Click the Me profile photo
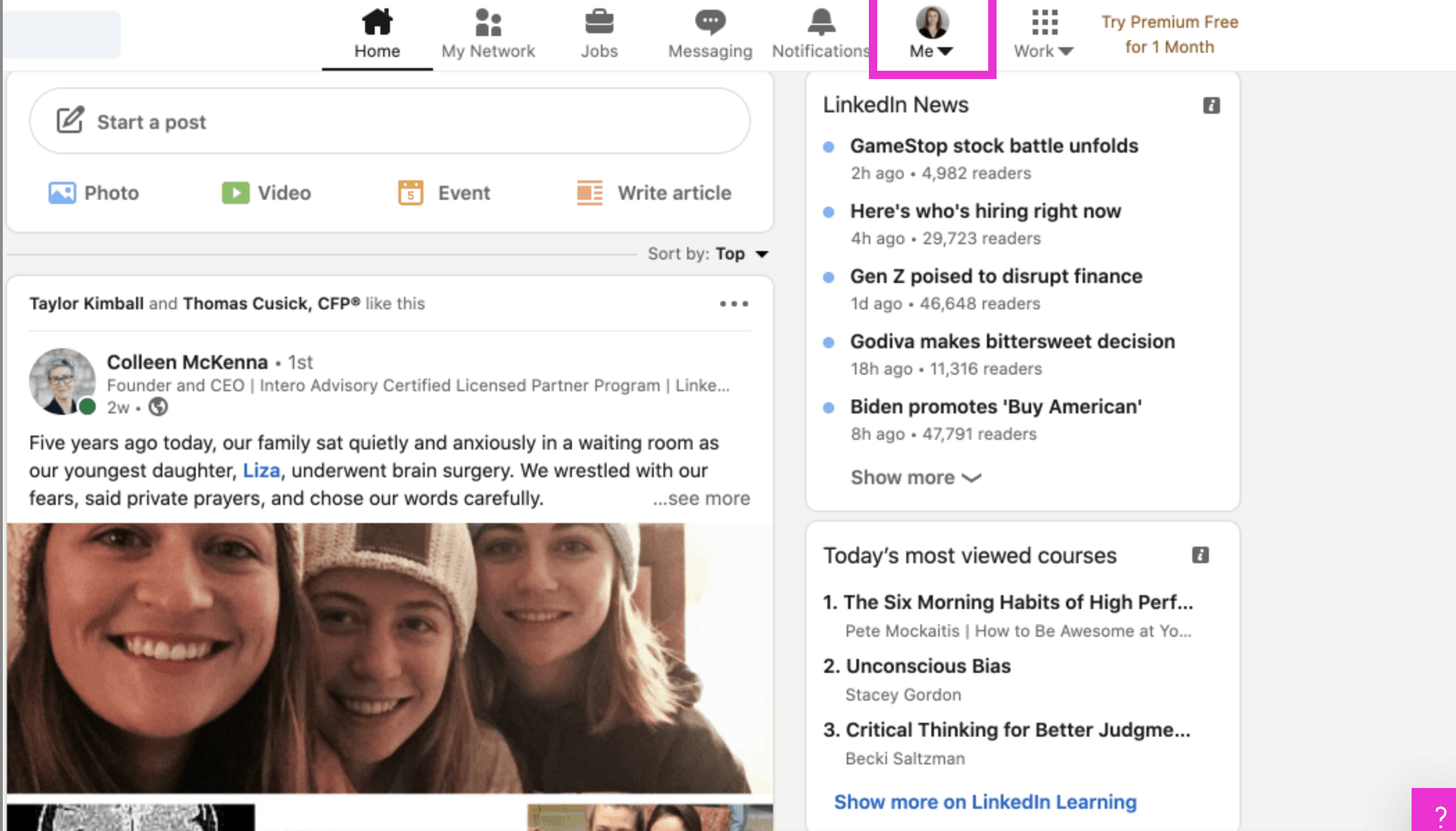This screenshot has width=1456, height=831. (932, 22)
